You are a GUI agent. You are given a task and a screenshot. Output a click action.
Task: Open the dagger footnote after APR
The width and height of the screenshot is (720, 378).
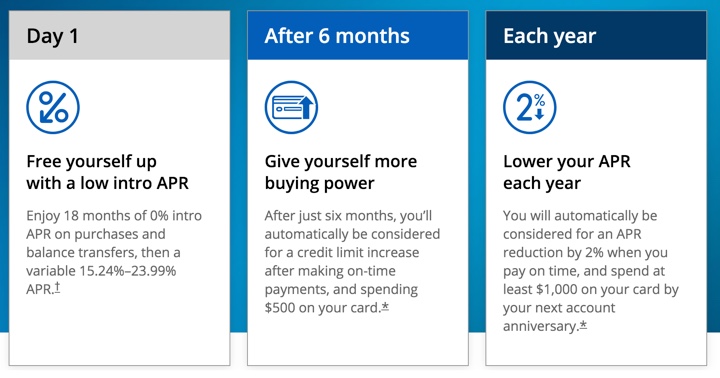(57, 288)
